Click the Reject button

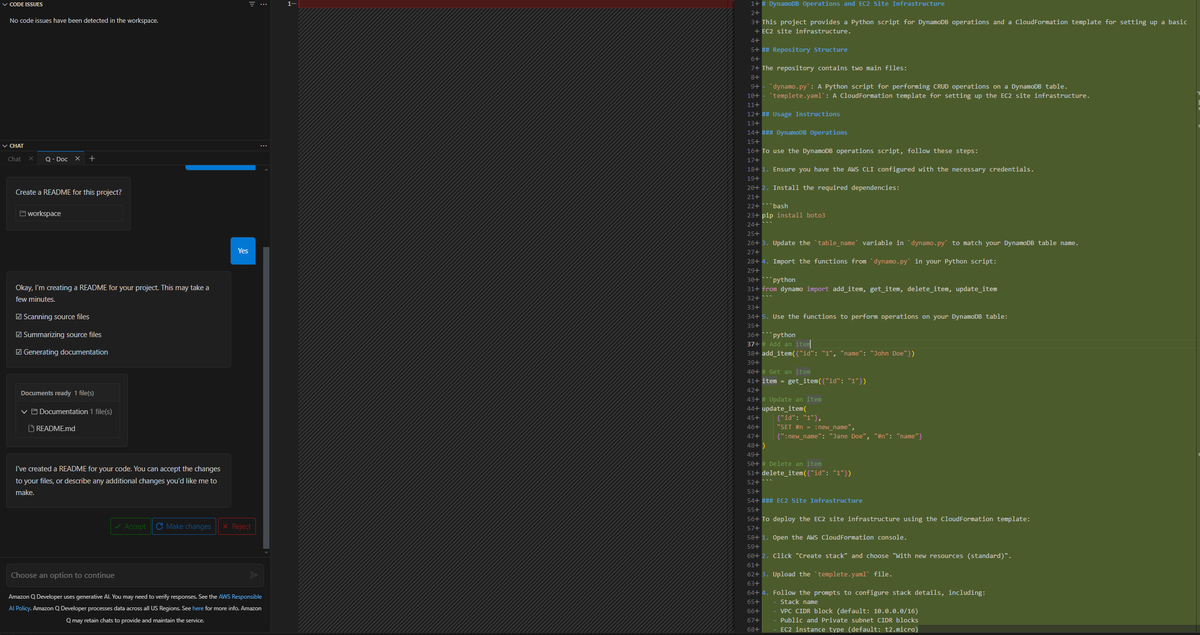237,526
